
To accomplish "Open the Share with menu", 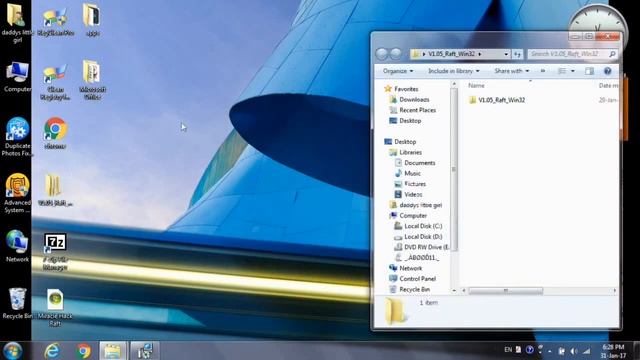I will [x=511, y=71].
